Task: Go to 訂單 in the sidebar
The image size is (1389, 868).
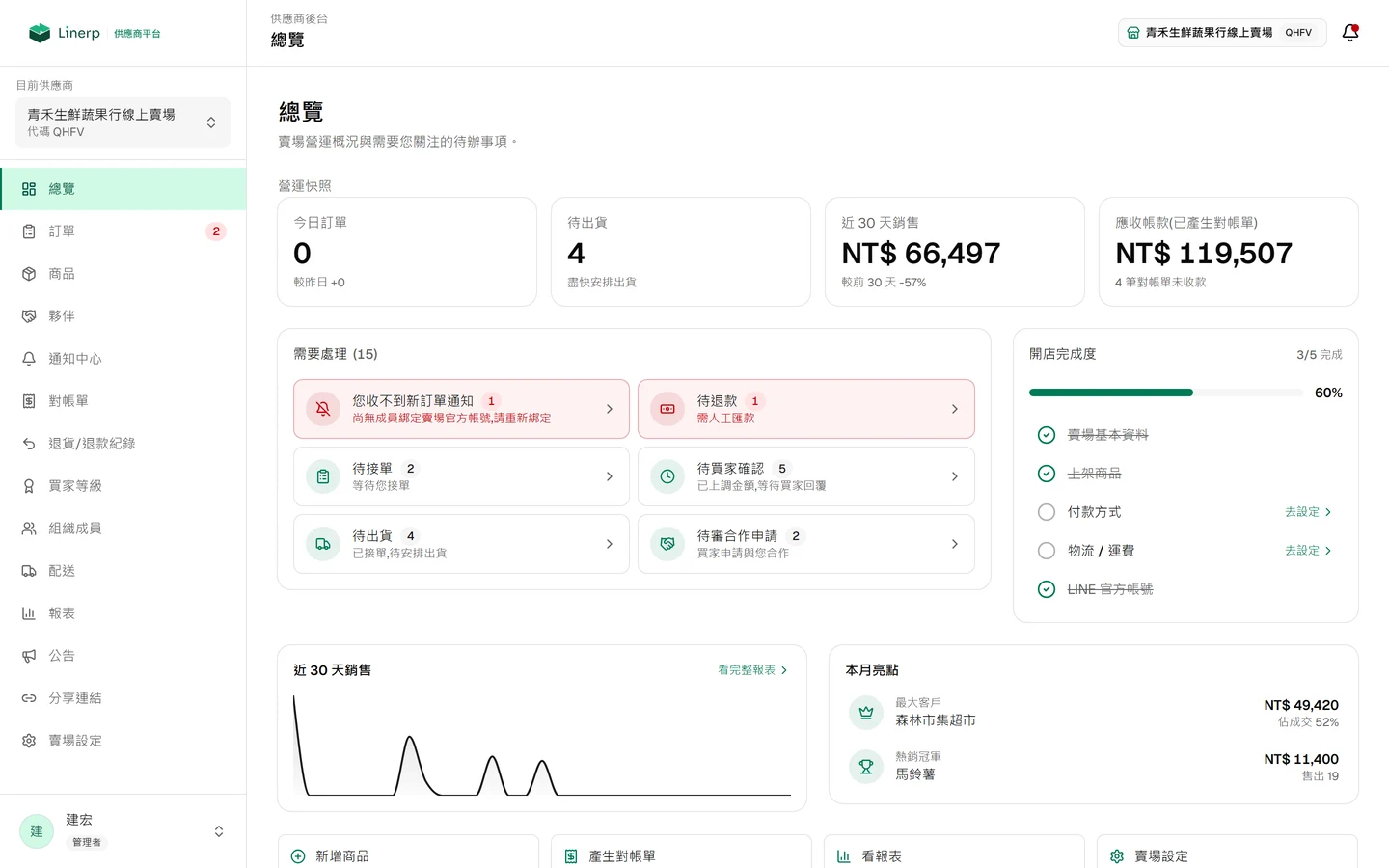Action: (x=123, y=231)
